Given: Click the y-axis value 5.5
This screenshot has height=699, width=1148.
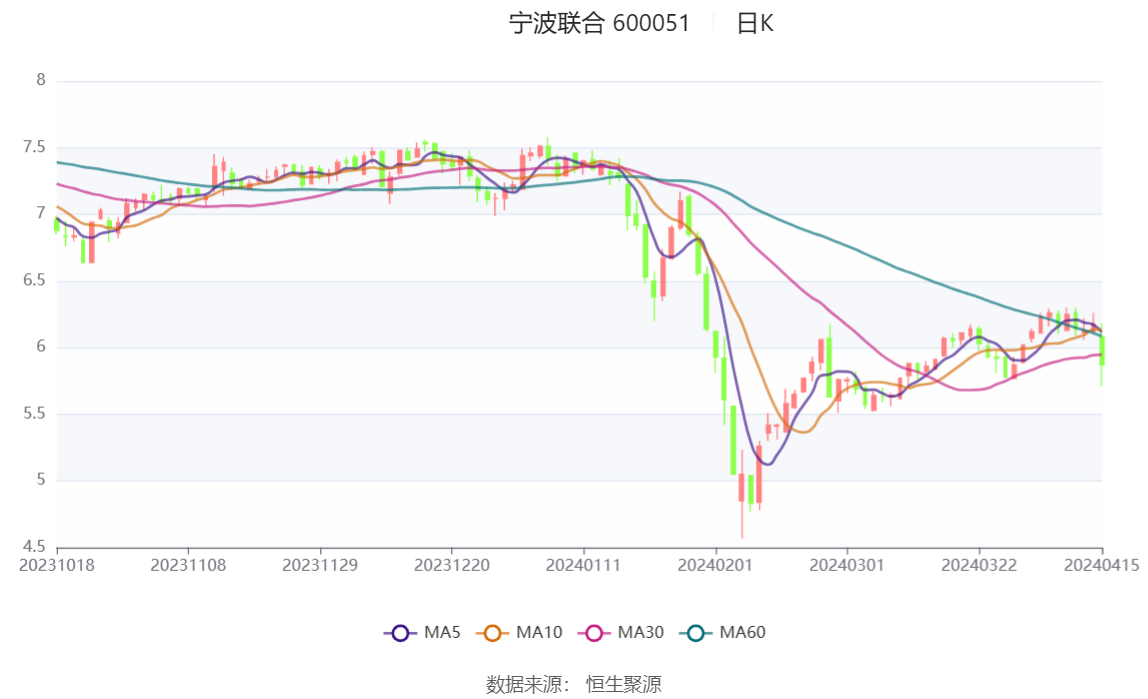Looking at the screenshot, I should tap(34, 414).
